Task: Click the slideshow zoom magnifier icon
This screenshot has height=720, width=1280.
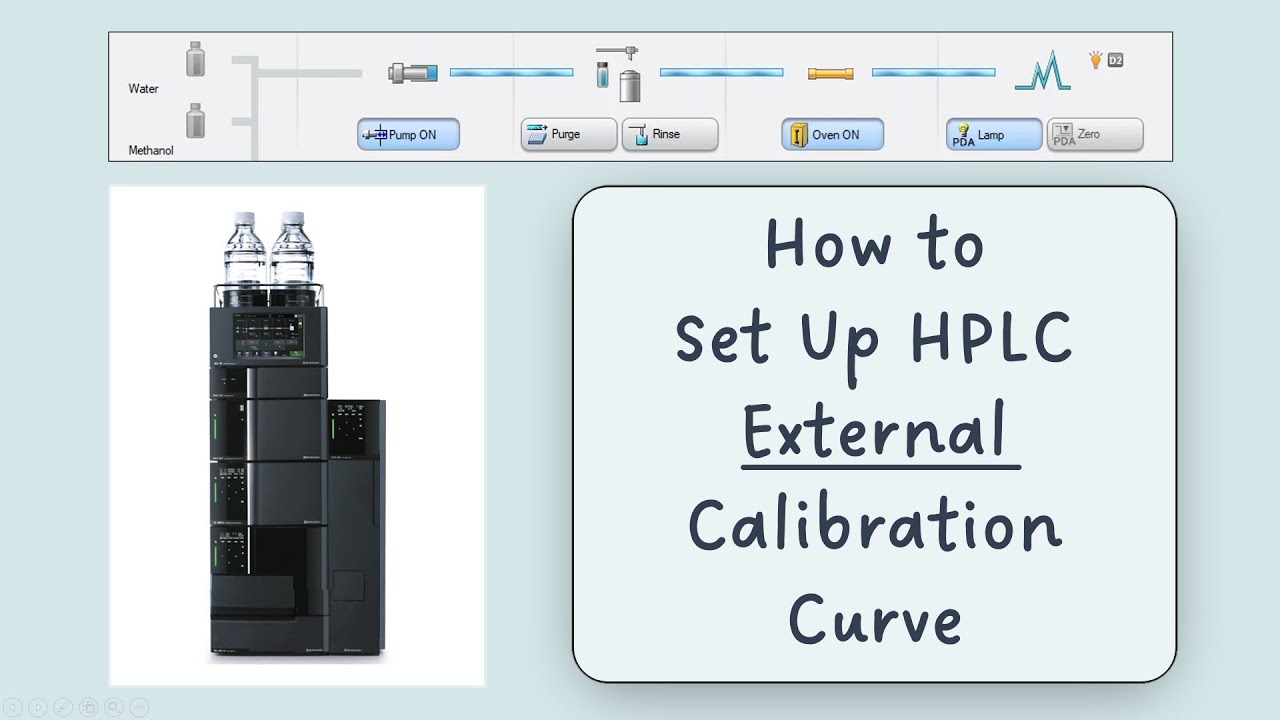Action: [x=114, y=707]
